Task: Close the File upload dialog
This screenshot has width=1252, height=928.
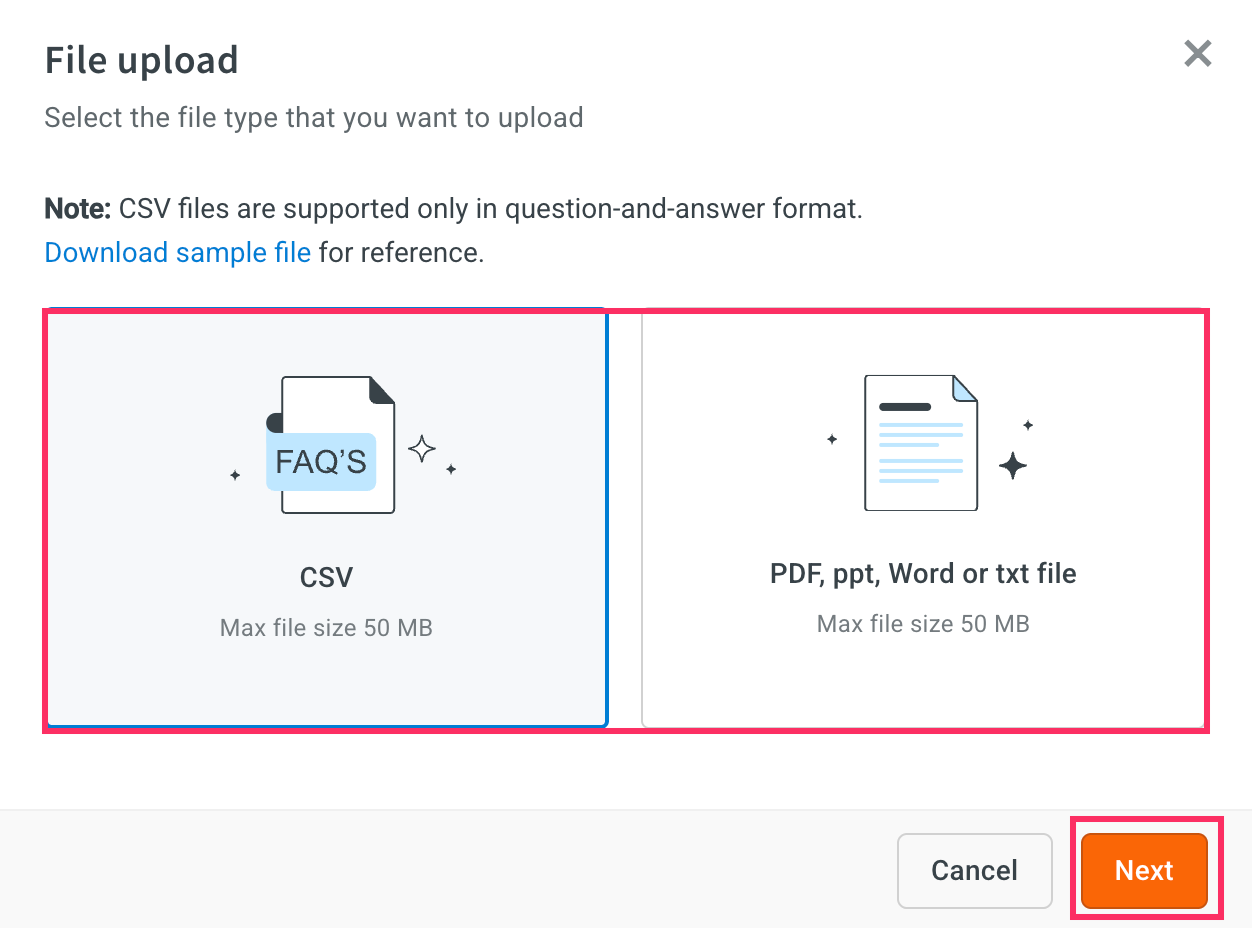Action: coord(1197,53)
